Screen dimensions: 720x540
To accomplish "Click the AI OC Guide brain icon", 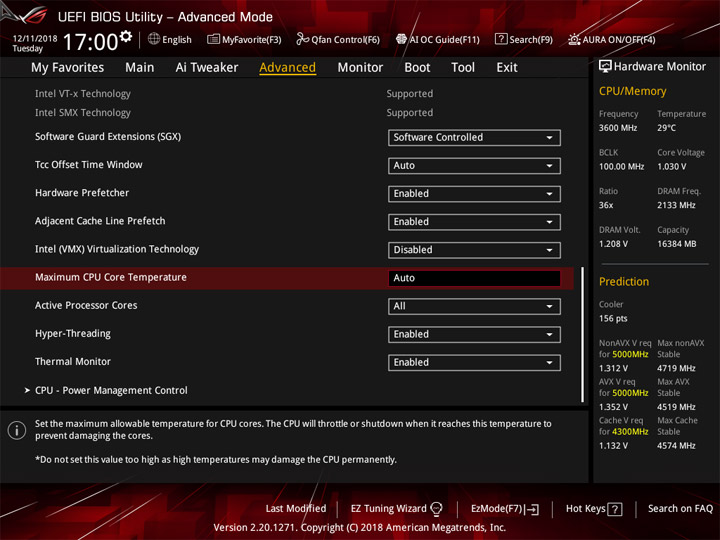I will pos(401,39).
